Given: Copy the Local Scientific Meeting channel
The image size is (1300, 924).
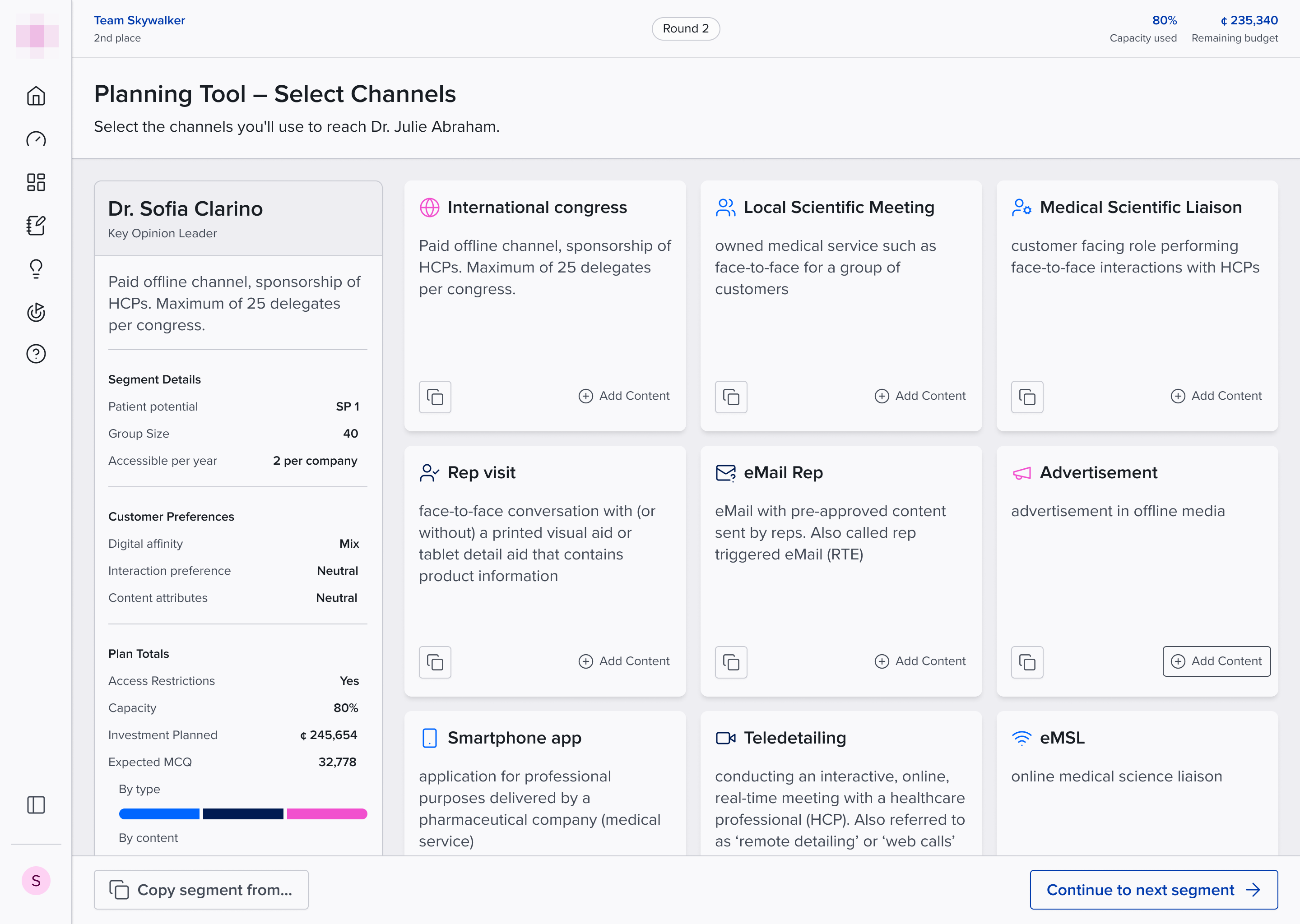Looking at the screenshot, I should pyautogui.click(x=731, y=397).
